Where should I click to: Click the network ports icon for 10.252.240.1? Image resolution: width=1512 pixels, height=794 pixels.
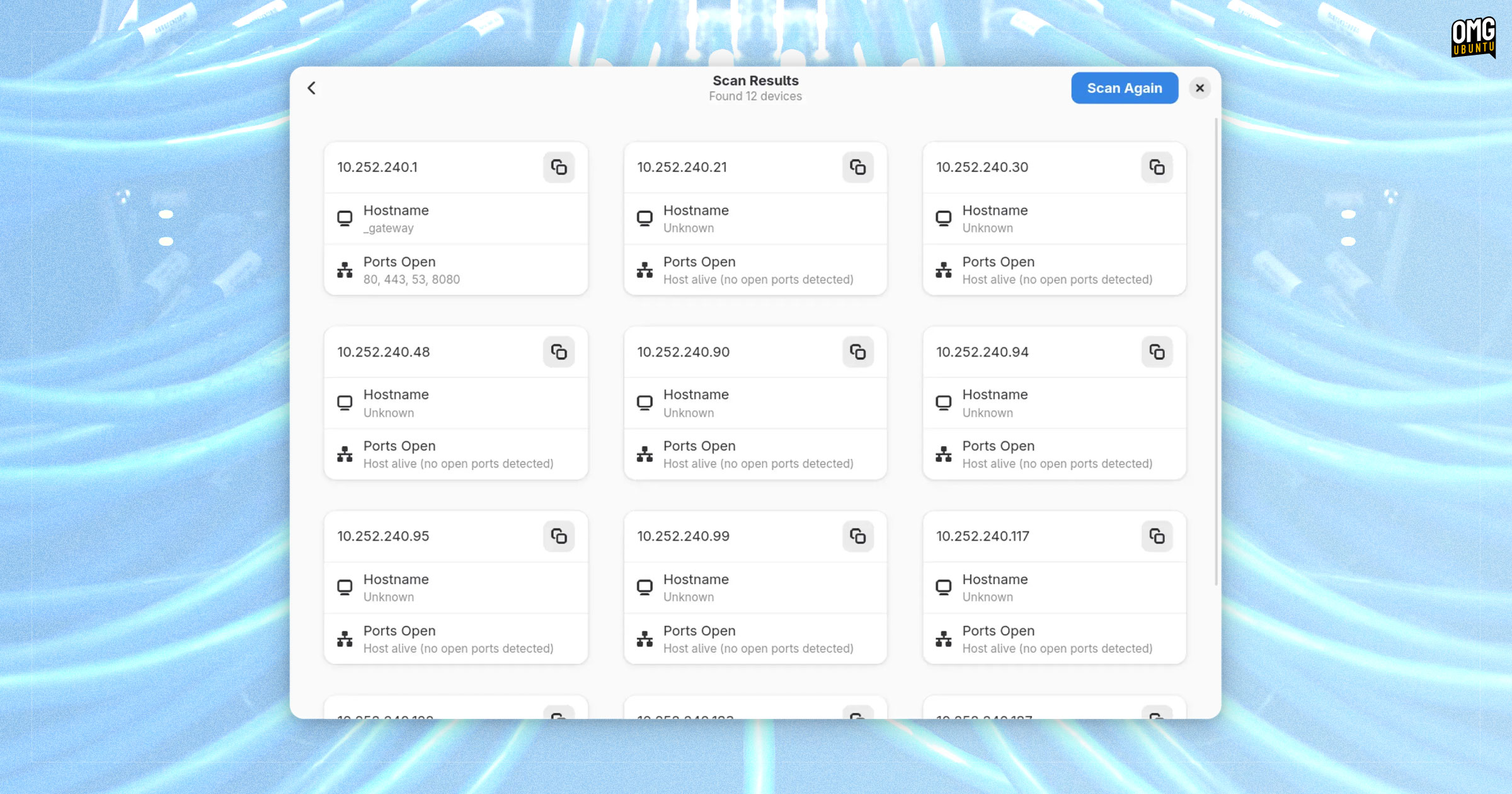(345, 270)
